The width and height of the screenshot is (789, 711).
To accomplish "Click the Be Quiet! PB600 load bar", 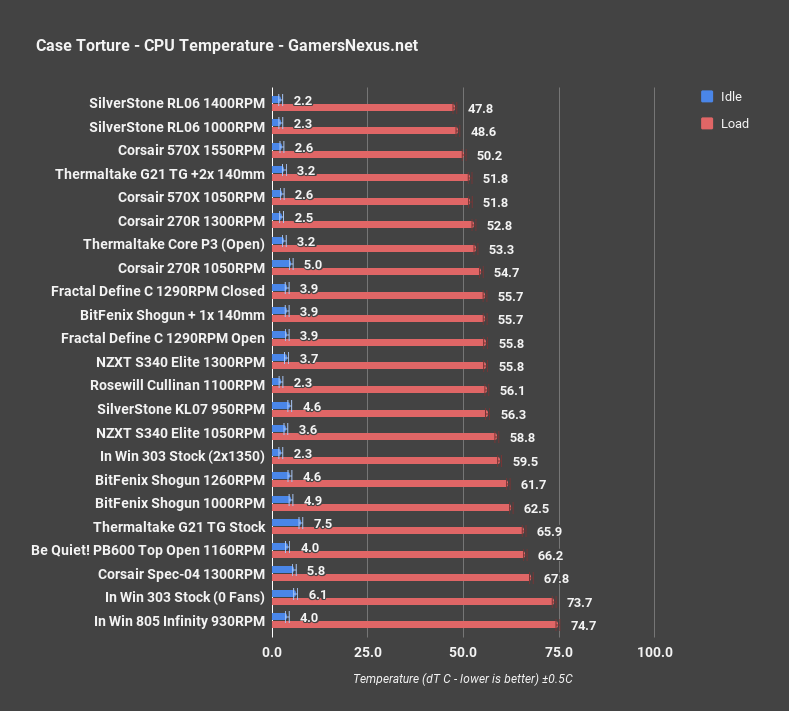I will click(x=398, y=554).
